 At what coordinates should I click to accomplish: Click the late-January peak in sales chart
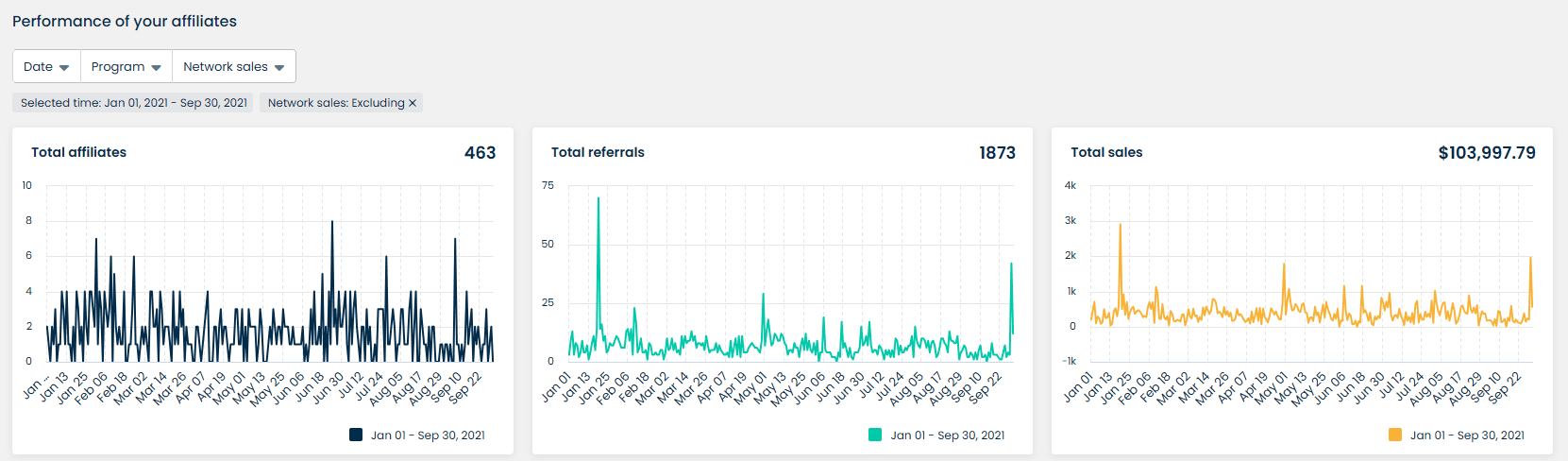click(x=1120, y=225)
